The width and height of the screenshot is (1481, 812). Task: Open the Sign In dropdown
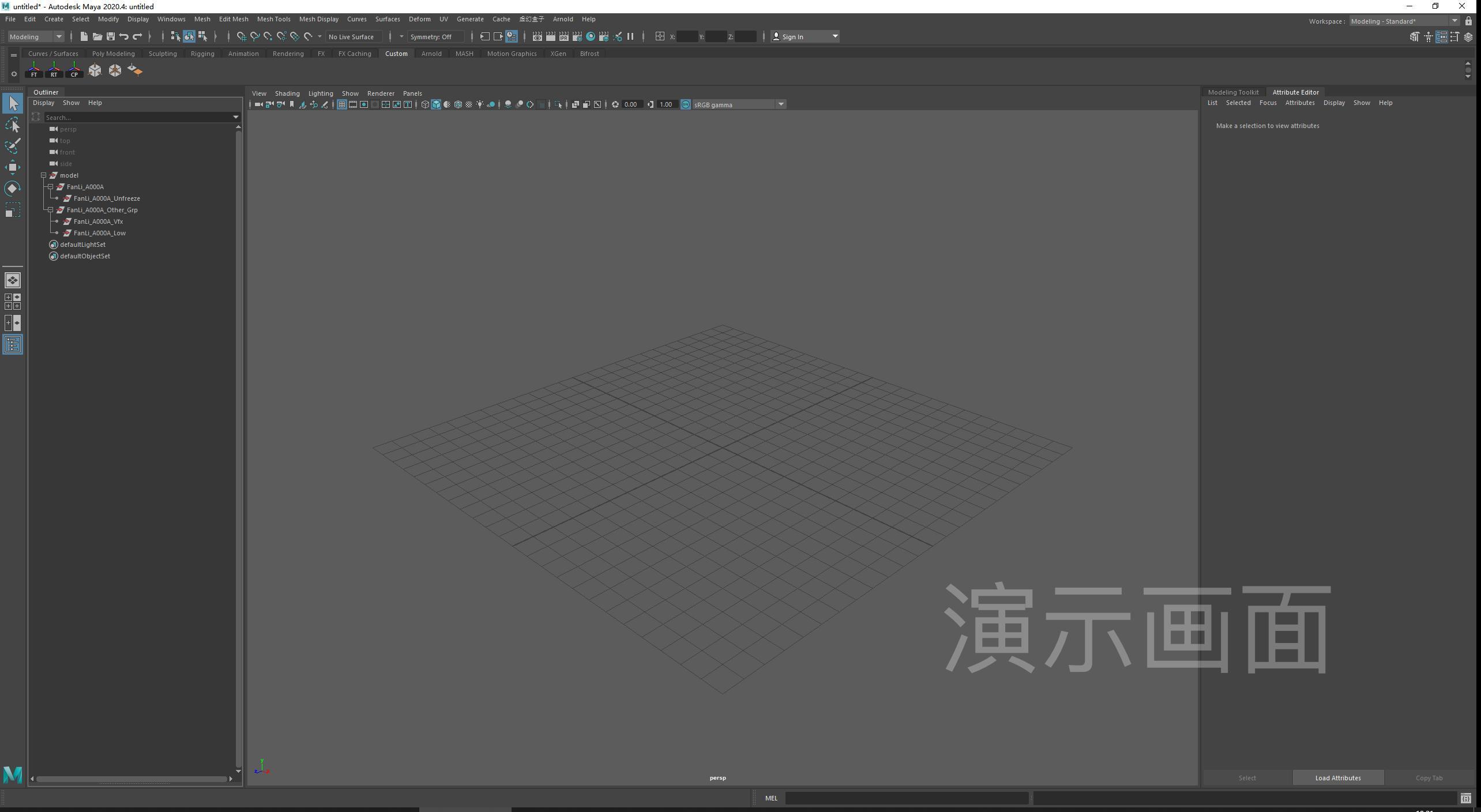[805, 36]
